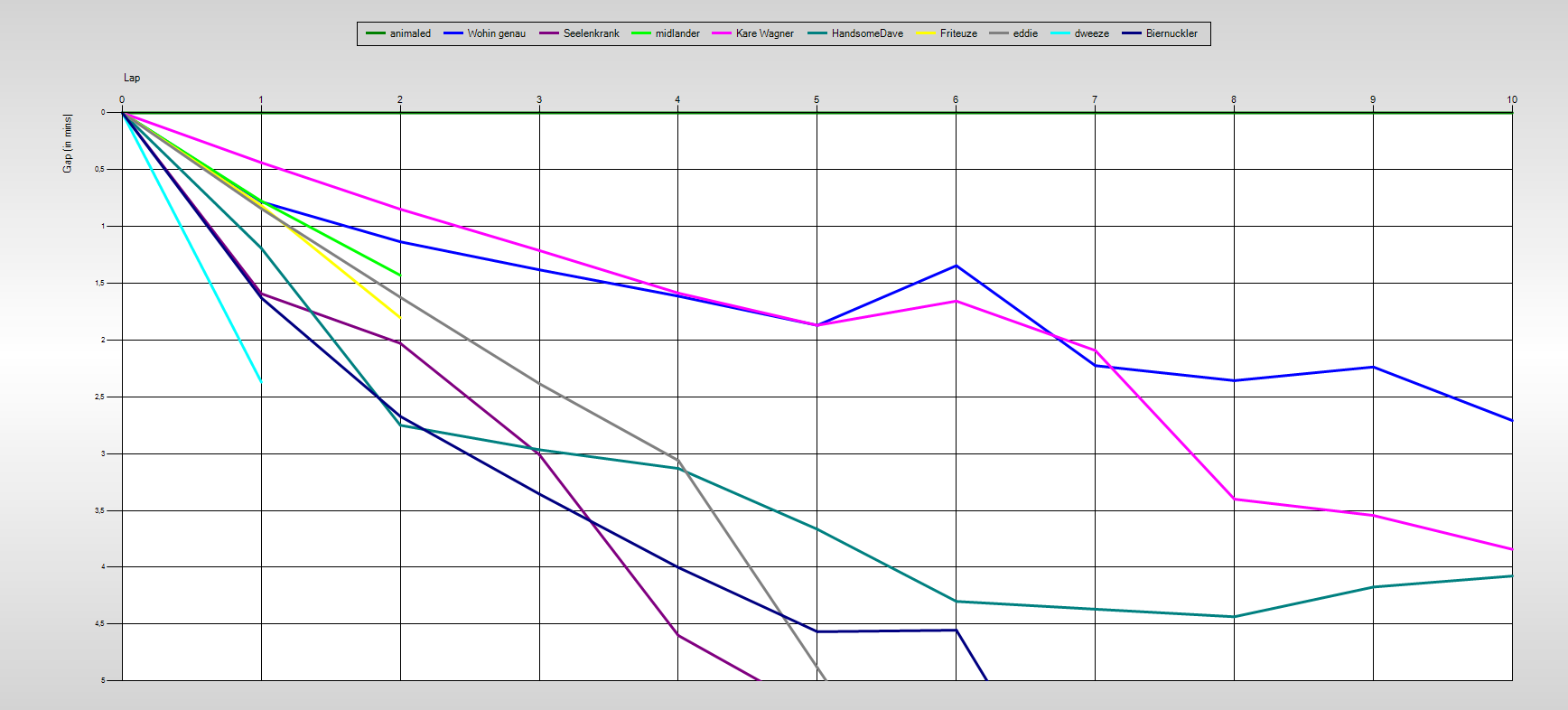The height and width of the screenshot is (710, 1568).
Task: Click the yellow swatch beside Friteuze
Action: 925,33
